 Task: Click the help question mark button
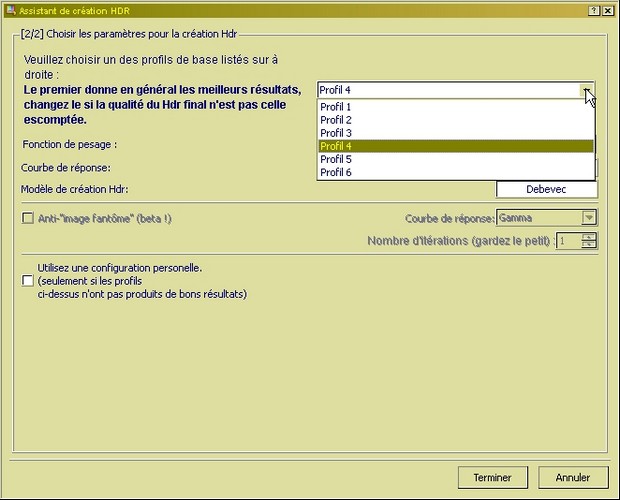click(595, 8)
